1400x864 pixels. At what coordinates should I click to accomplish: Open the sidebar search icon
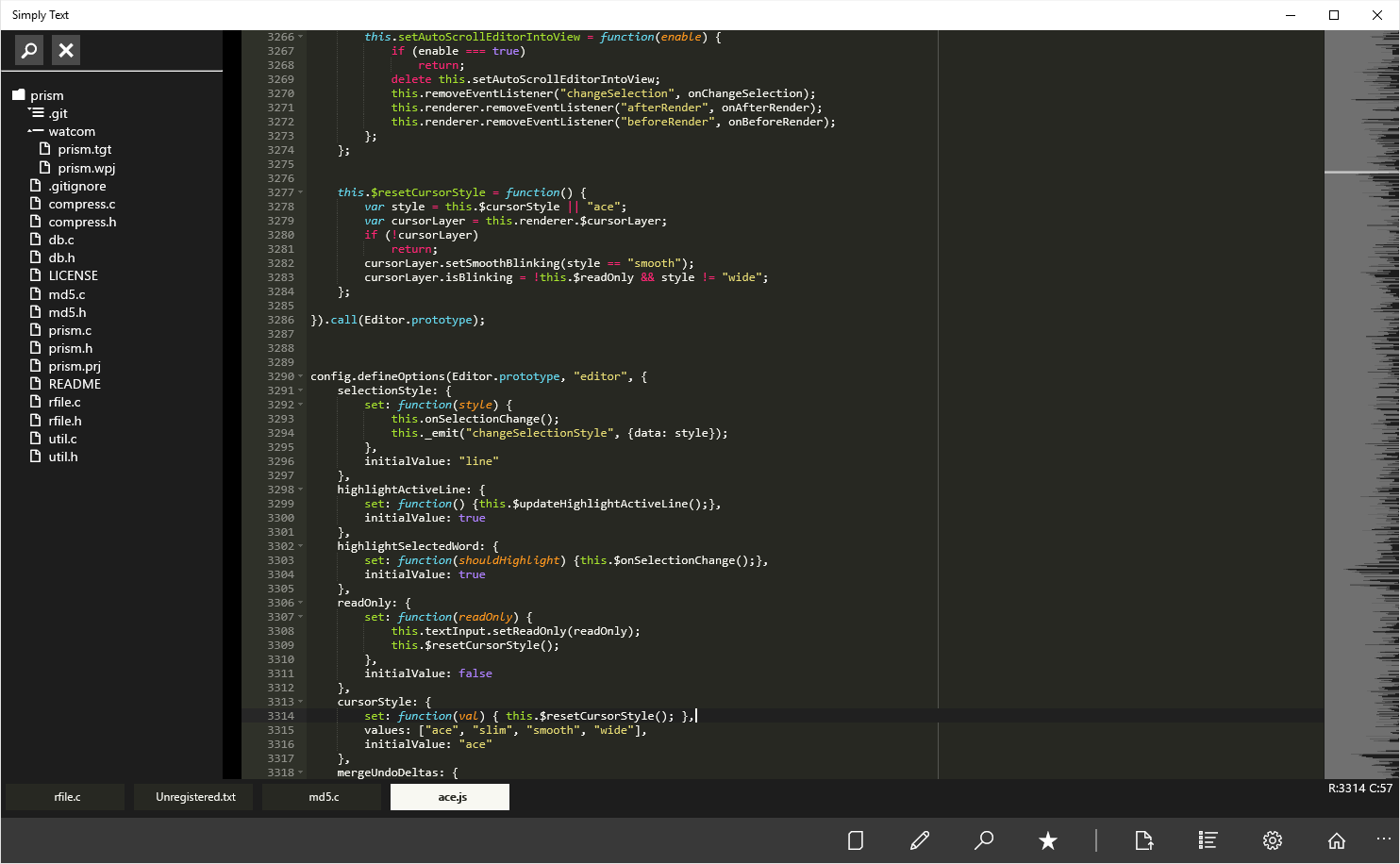(x=29, y=50)
